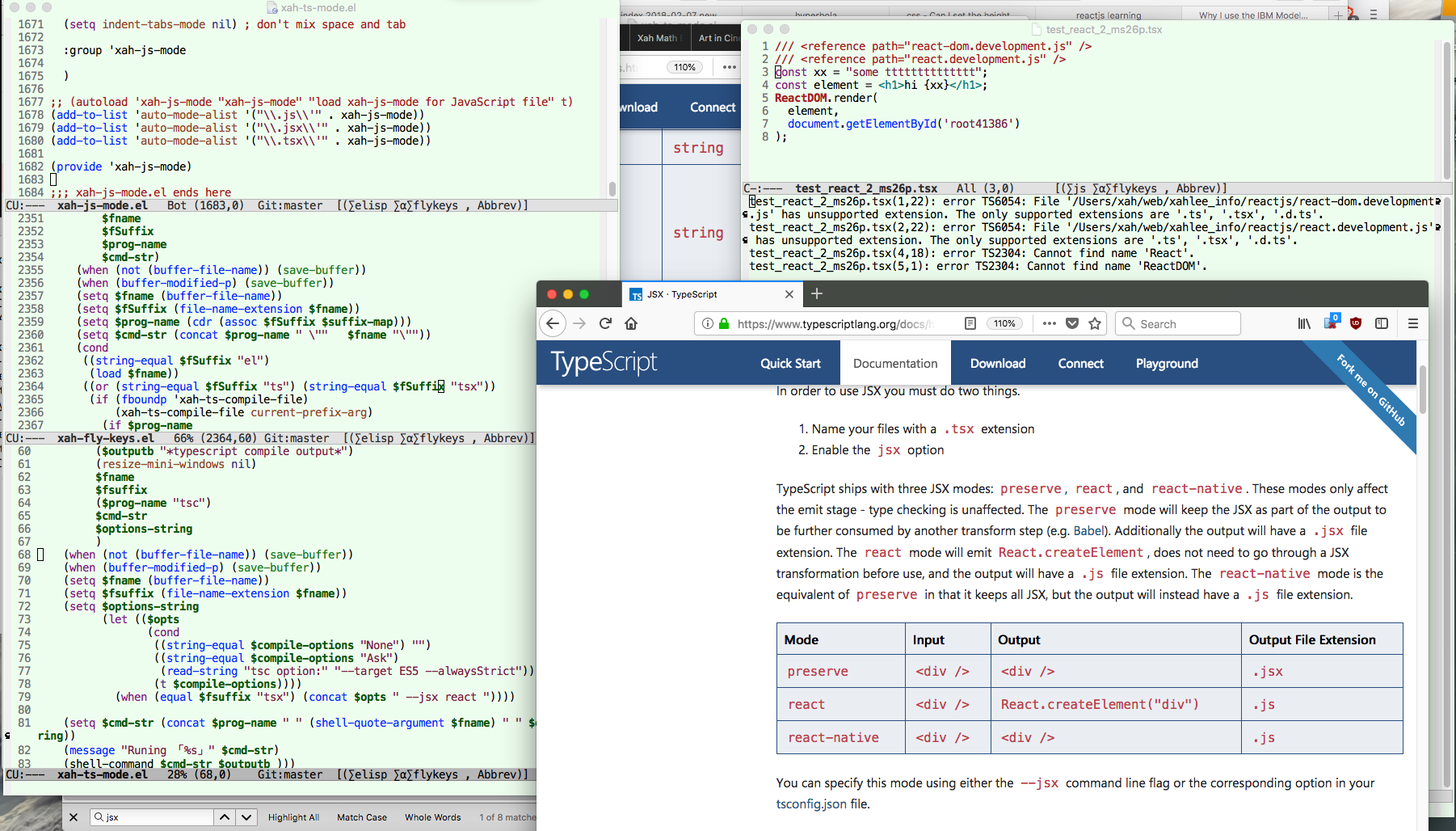This screenshot has width=1456, height=831.
Task: Go back in the front Firefox window
Action: (553, 323)
